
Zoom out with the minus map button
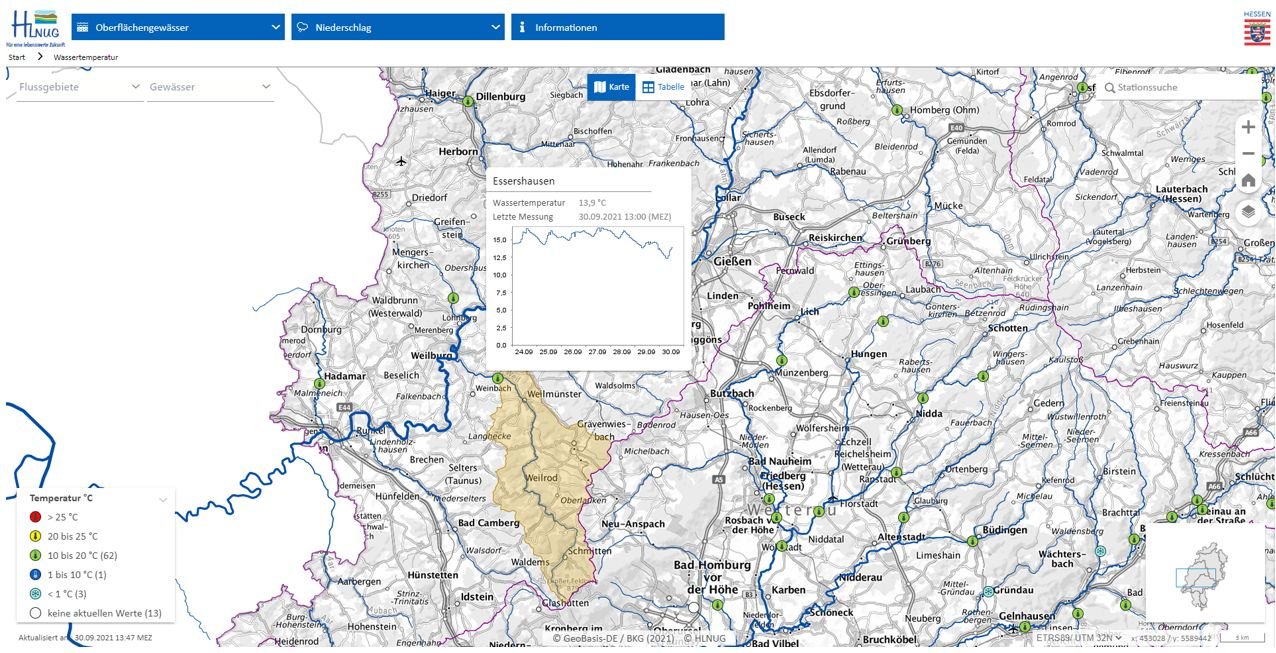(x=1248, y=154)
